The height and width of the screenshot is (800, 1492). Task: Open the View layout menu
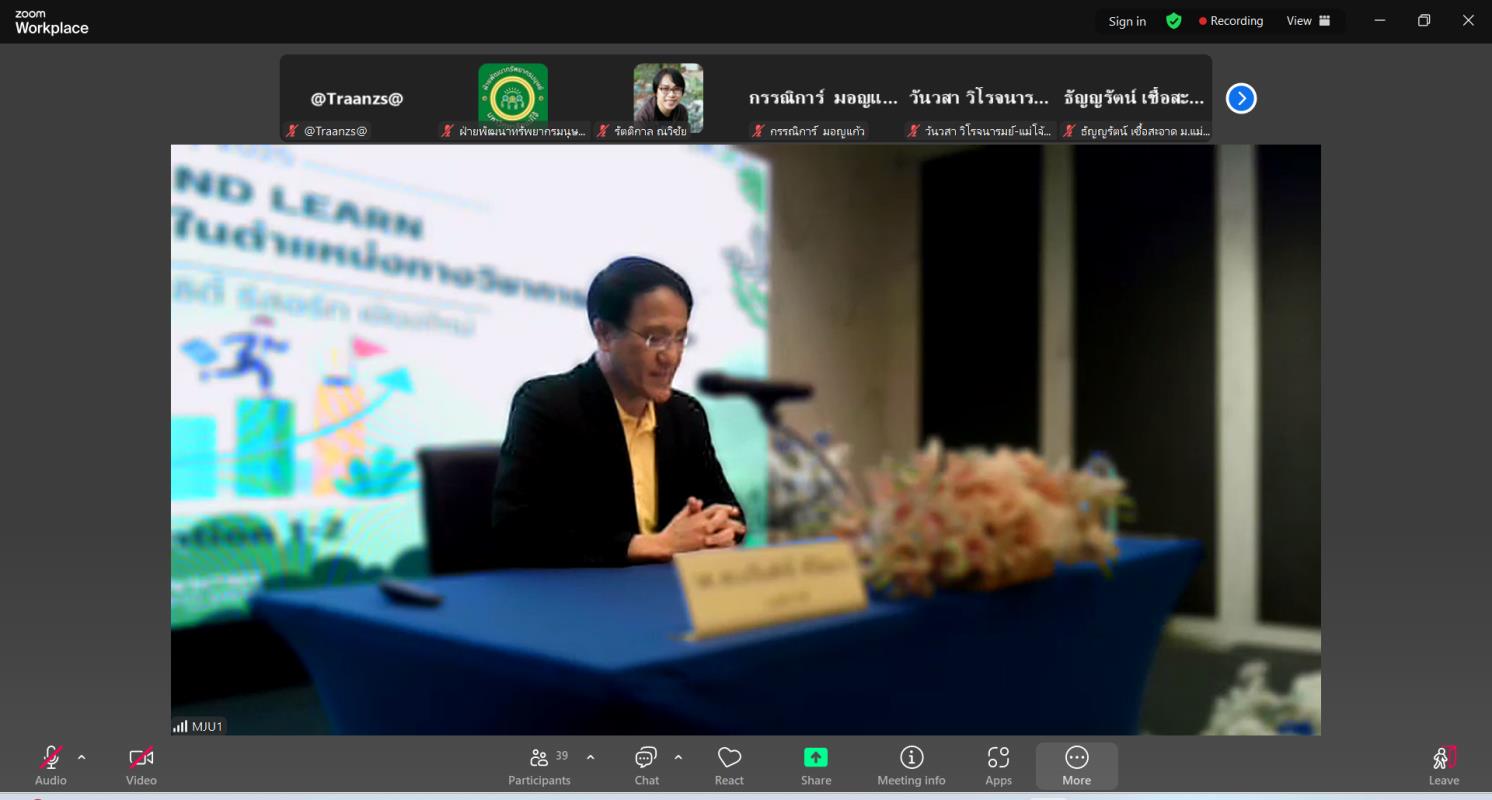click(1308, 21)
